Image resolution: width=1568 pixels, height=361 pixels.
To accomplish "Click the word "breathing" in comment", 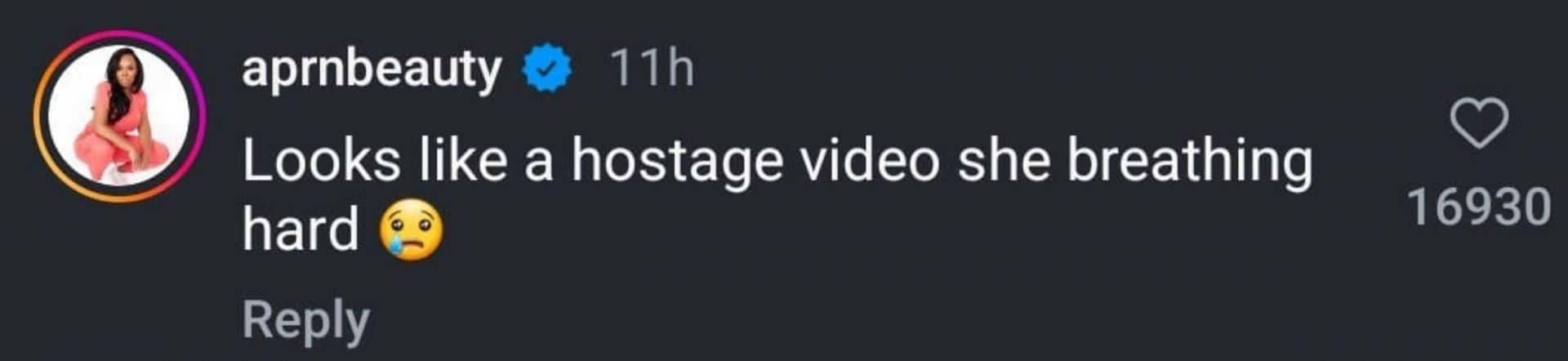I will 1190,161.
